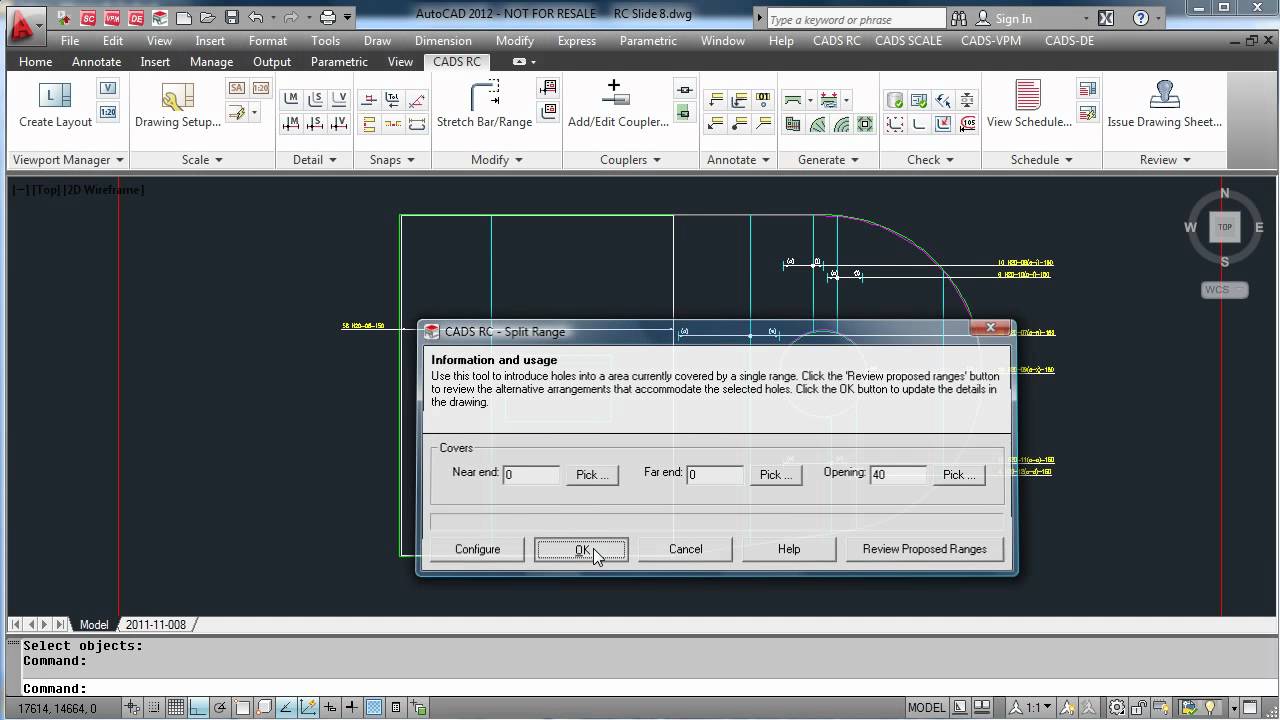The image size is (1280, 720).
Task: Open the Dimension menu
Action: coord(443,41)
